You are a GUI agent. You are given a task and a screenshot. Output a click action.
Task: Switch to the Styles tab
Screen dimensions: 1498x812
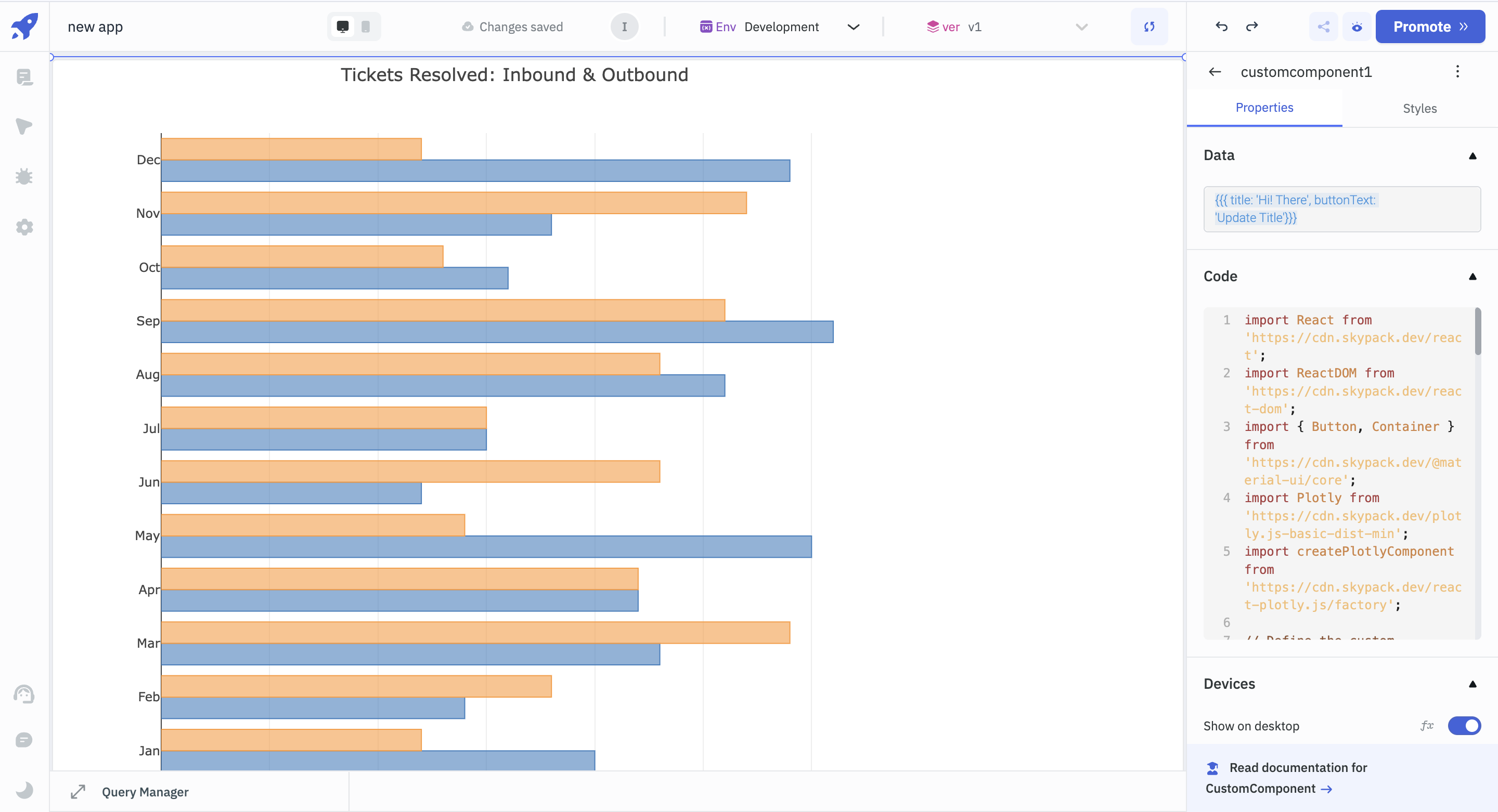[1419, 109]
